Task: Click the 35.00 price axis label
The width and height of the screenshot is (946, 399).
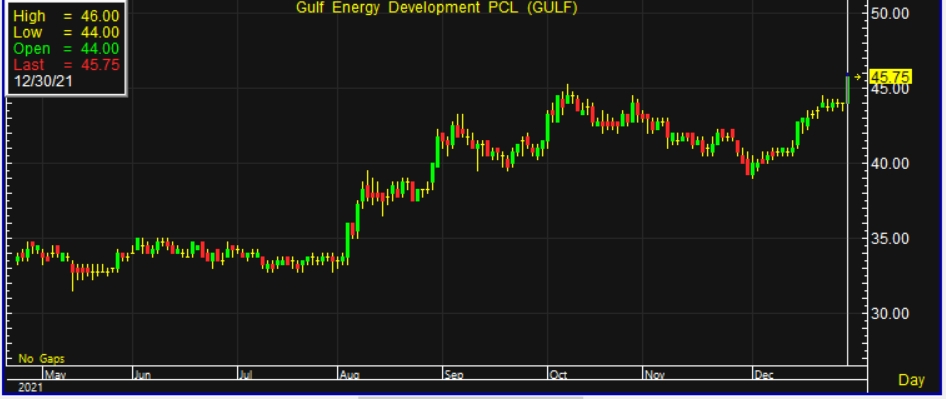Action: [x=890, y=238]
